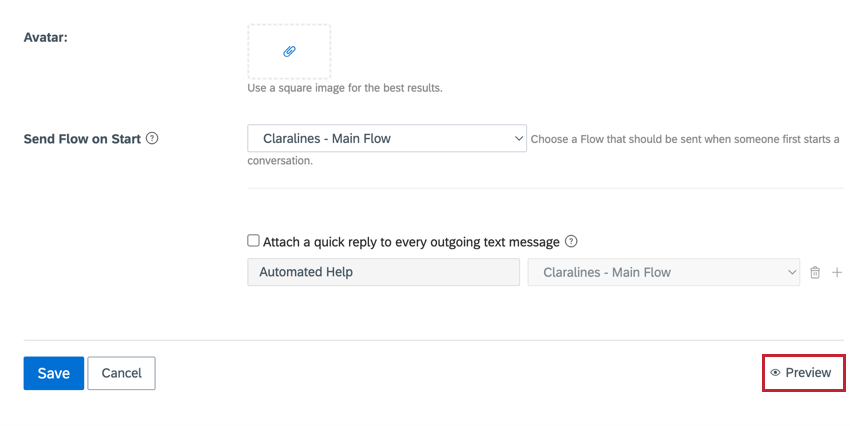The width and height of the screenshot is (850, 426).
Task: Save the settings with the Save button
Action: pos(54,373)
